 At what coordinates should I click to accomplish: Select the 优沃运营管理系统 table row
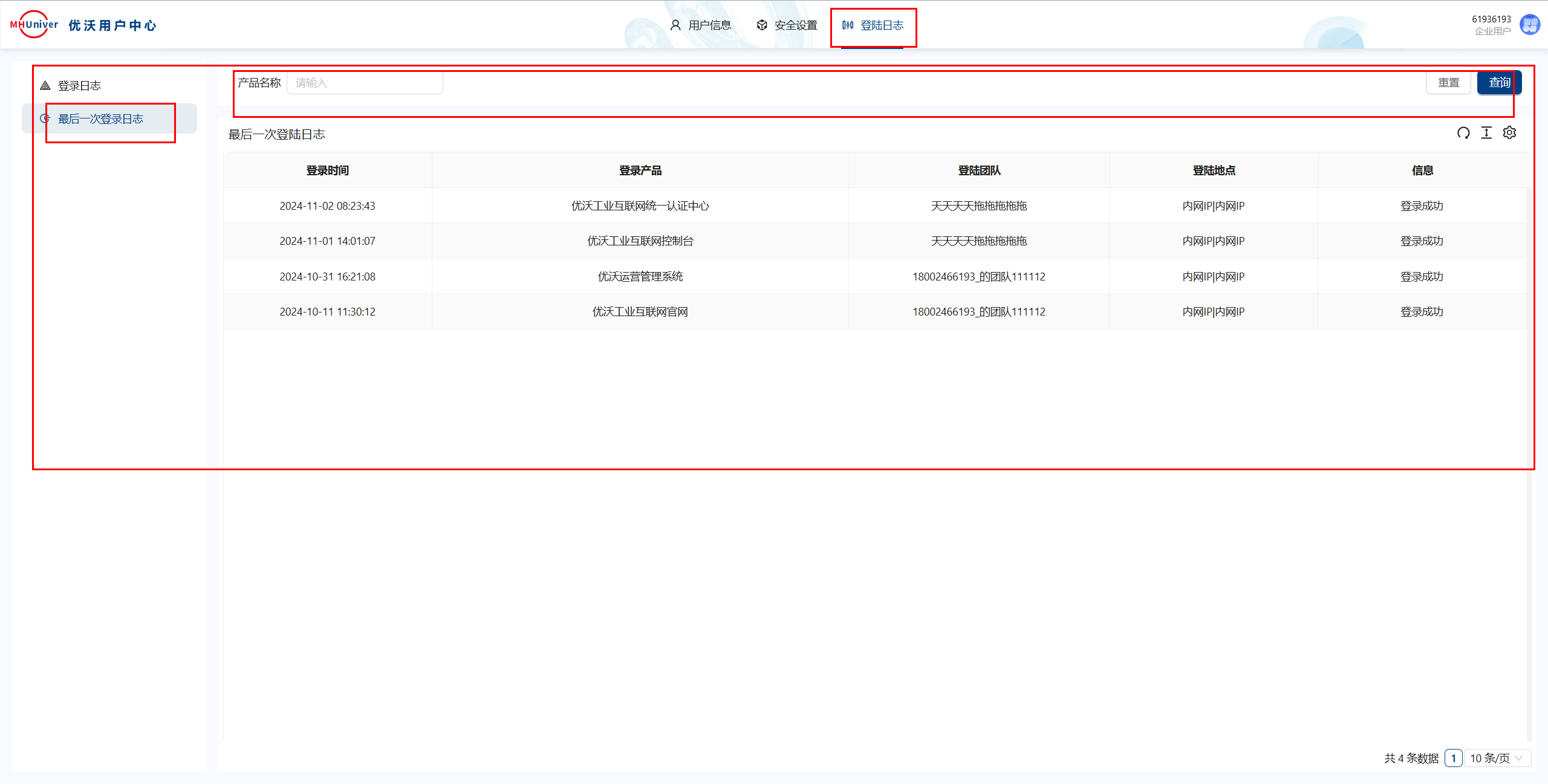coord(640,277)
